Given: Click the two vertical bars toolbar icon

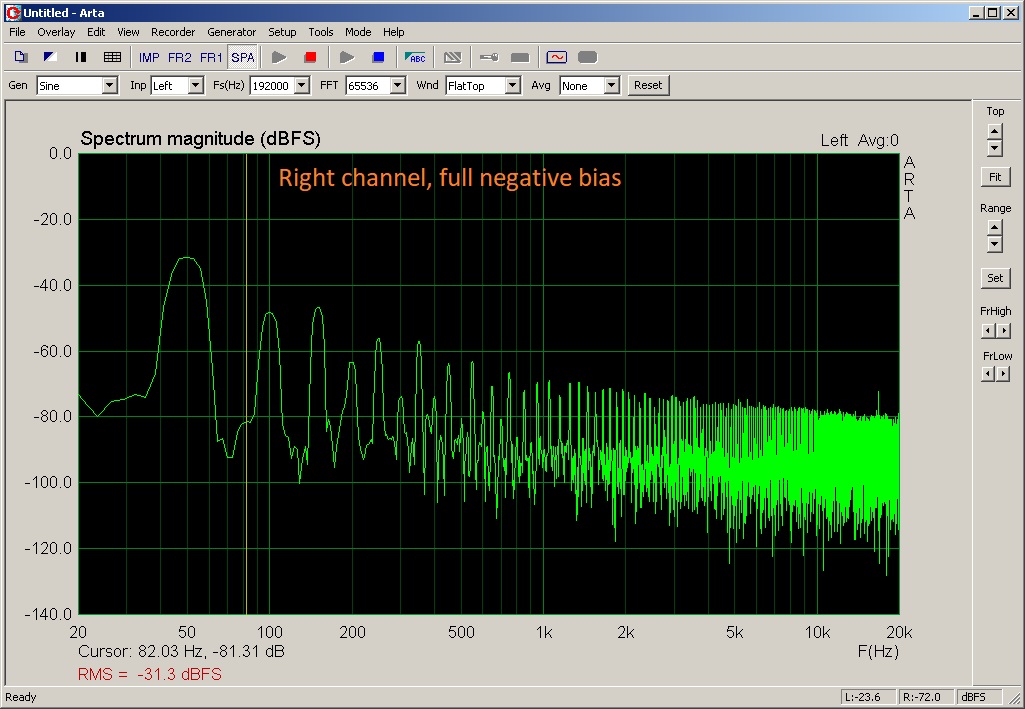Looking at the screenshot, I should (81, 57).
